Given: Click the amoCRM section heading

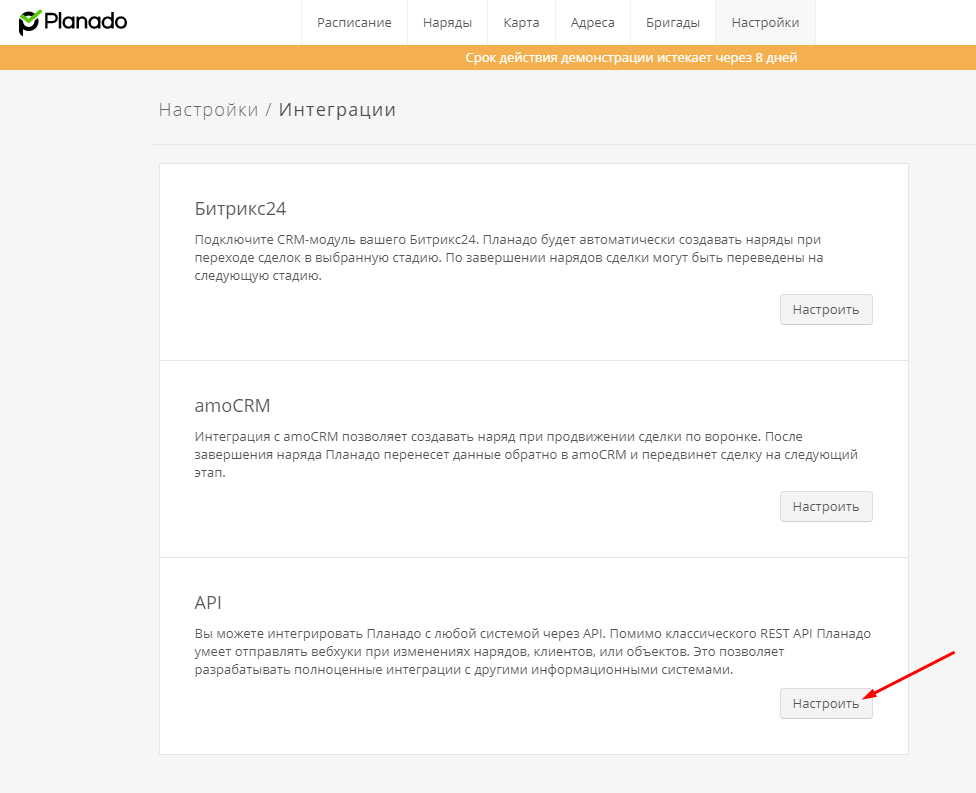Looking at the screenshot, I should pyautogui.click(x=232, y=406).
